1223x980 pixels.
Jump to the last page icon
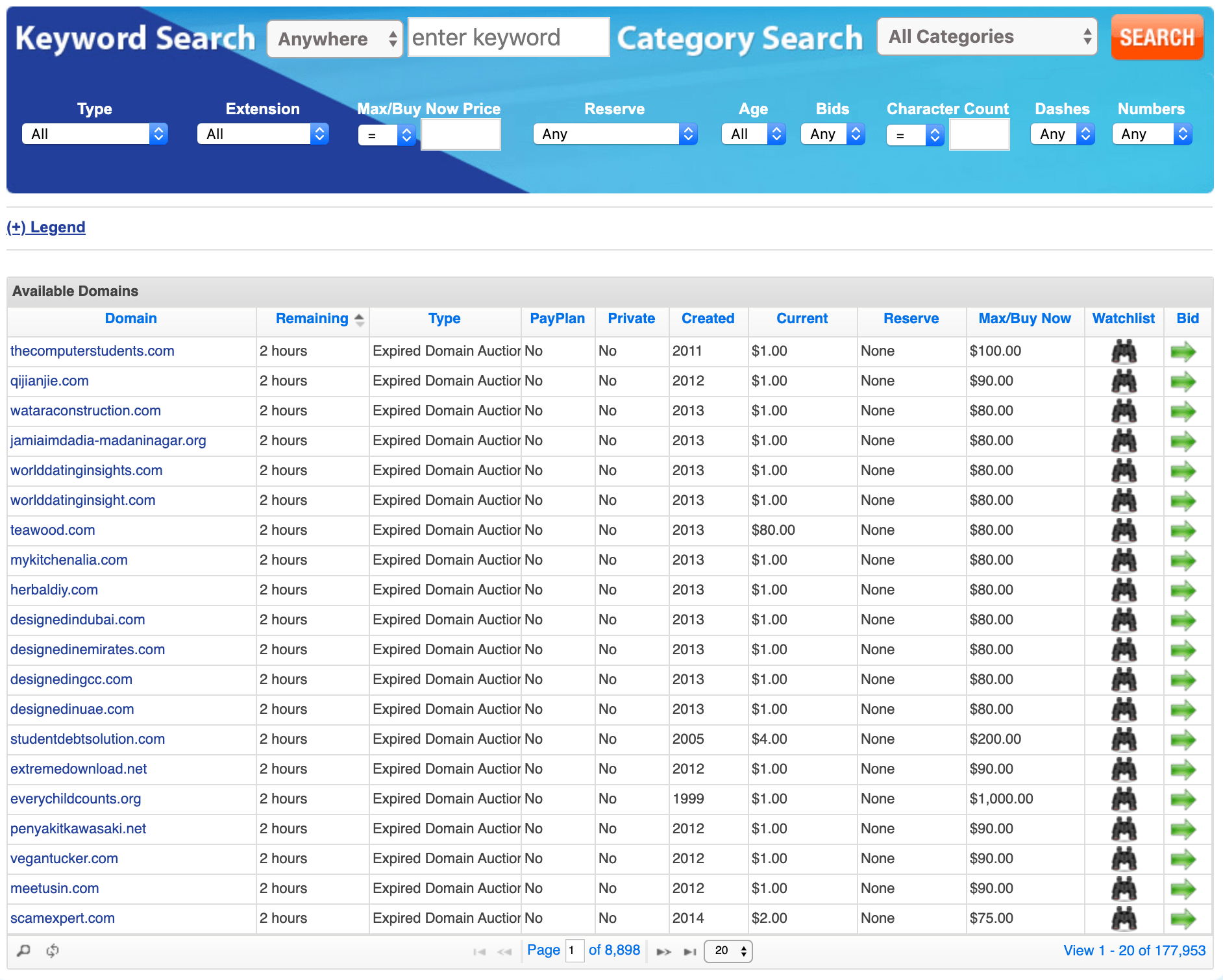click(x=689, y=950)
